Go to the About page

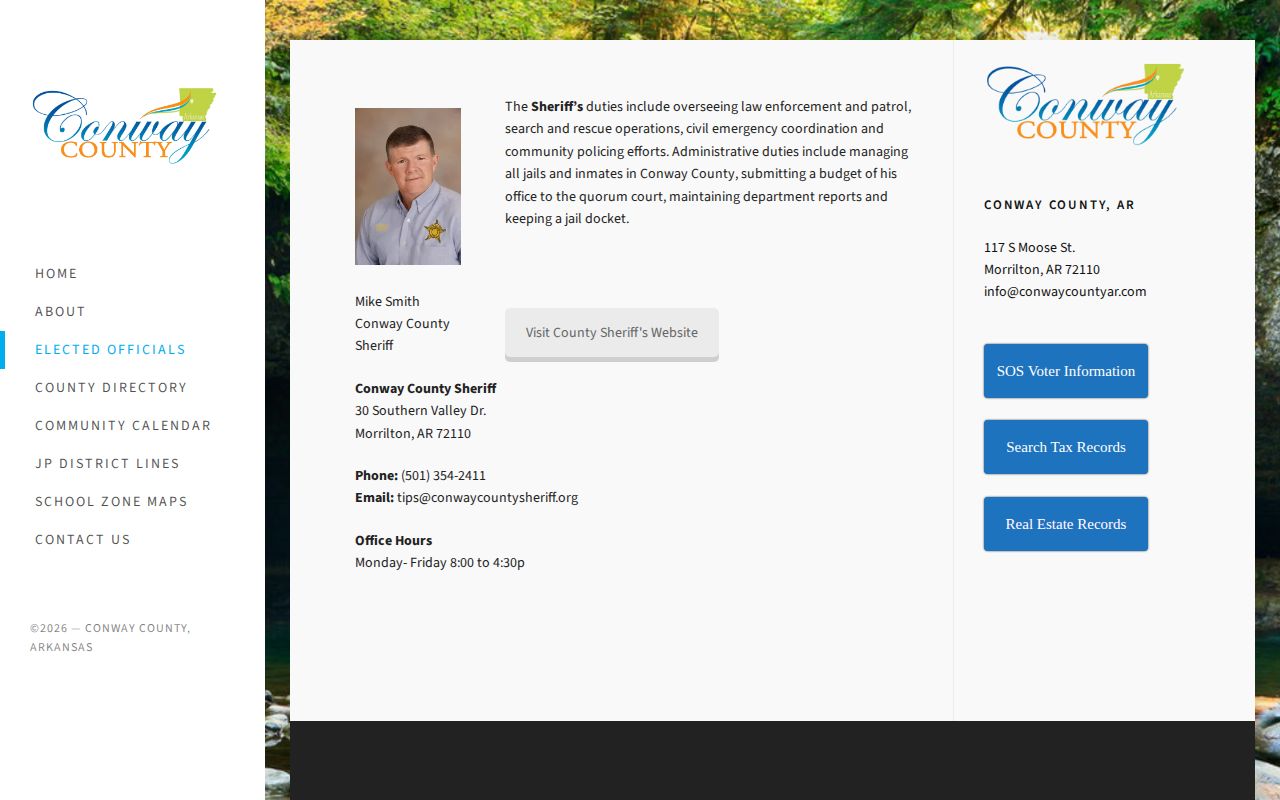[60, 311]
